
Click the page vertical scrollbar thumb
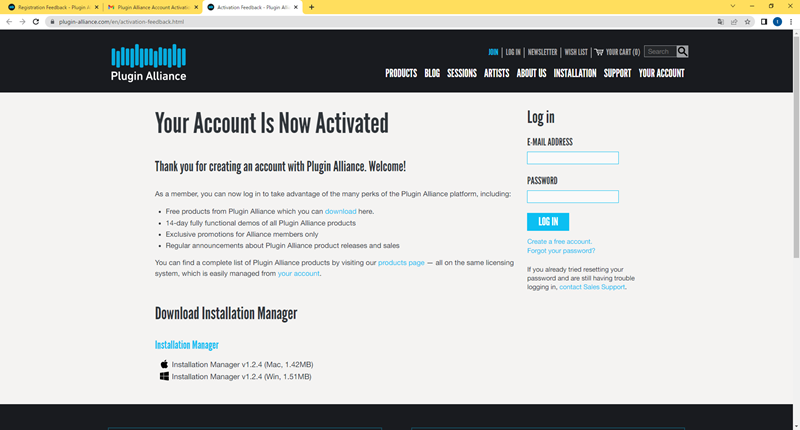(x=796, y=147)
